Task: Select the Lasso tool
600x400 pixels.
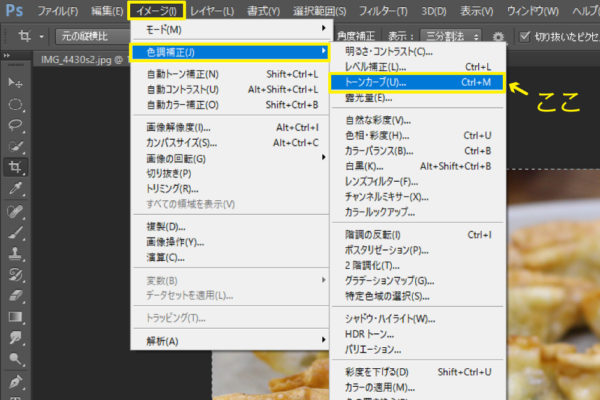Action: click(16, 125)
